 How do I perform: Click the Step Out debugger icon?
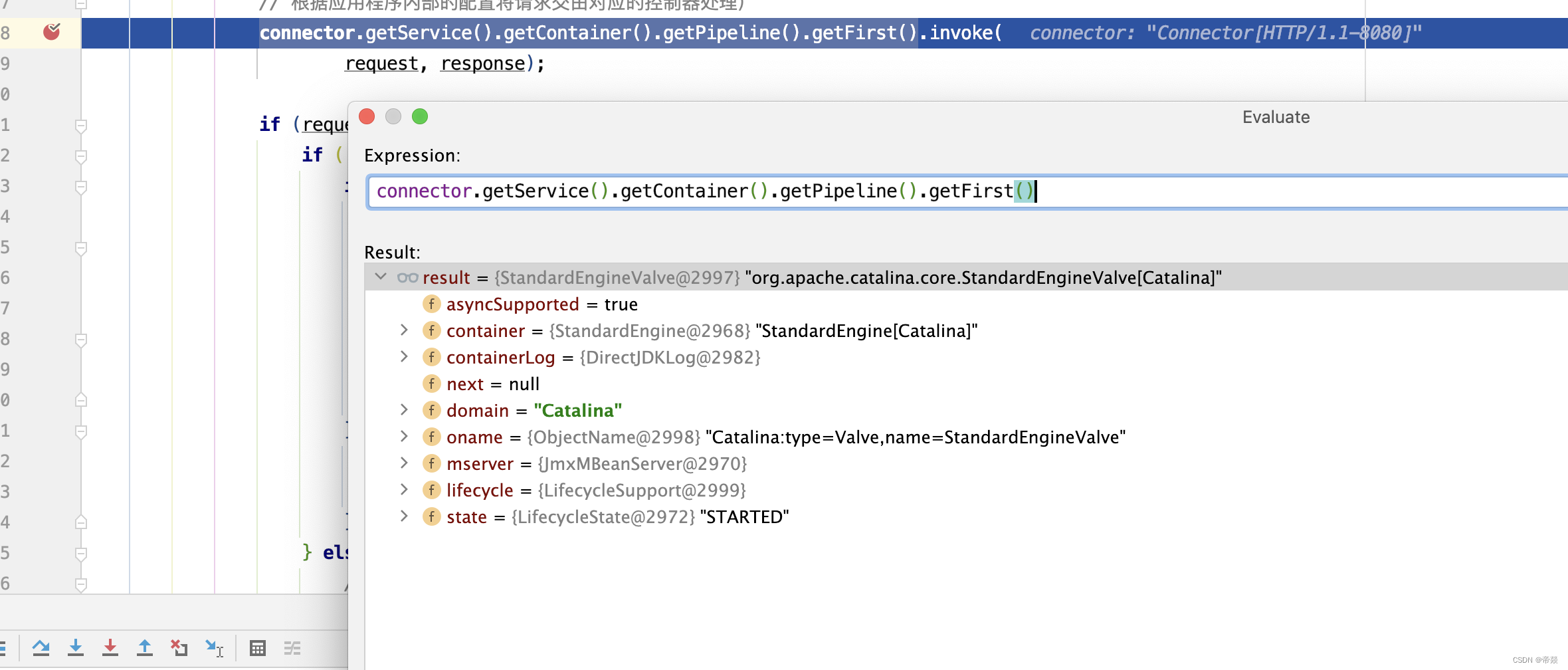click(145, 647)
